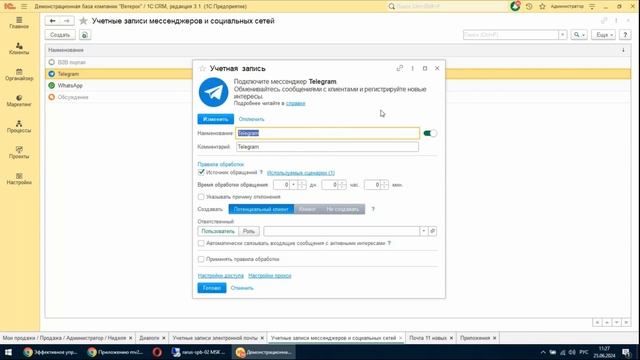Click the Создать button
This screenshot has height=360, width=640.
(60, 35)
